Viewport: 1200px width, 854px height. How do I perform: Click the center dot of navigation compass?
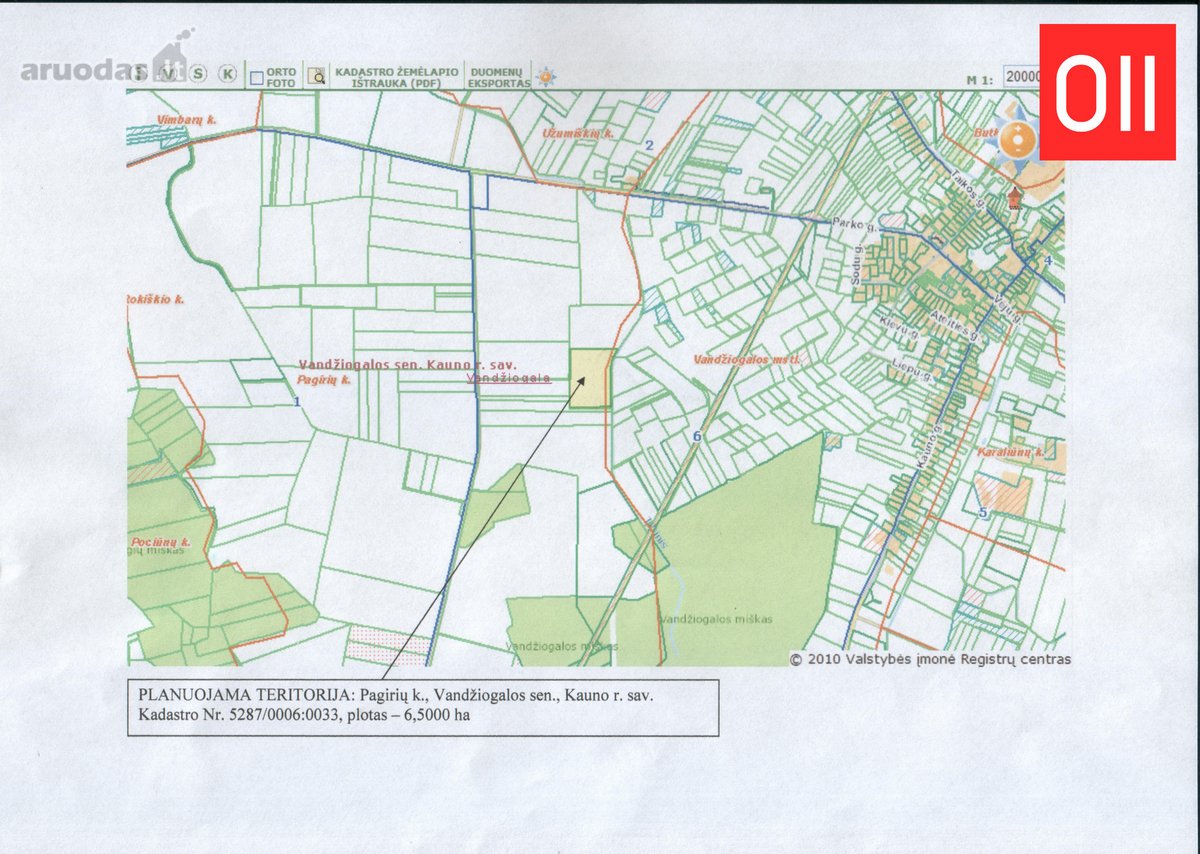(x=1018, y=140)
